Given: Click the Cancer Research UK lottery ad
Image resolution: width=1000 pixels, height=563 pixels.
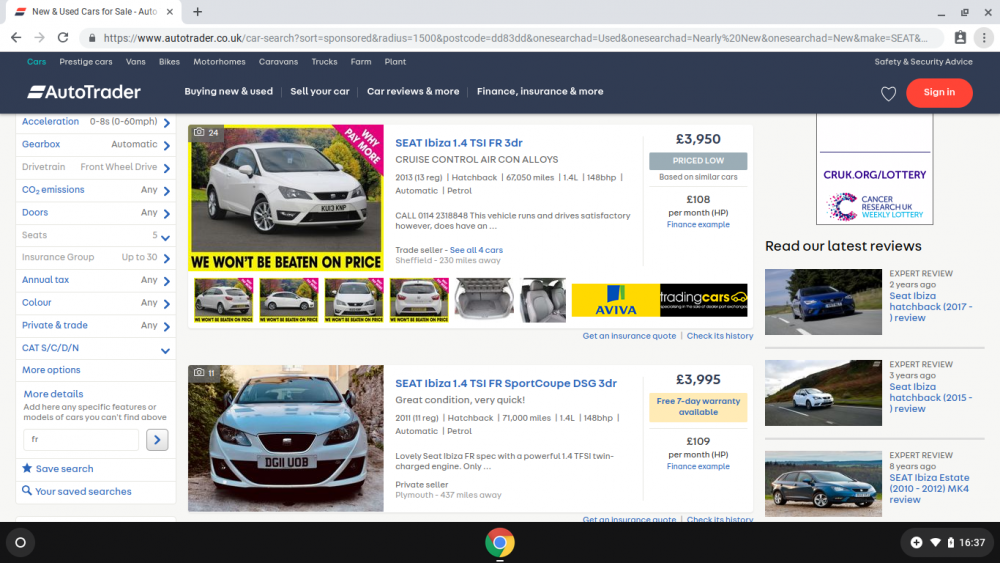Looking at the screenshot, I should click(874, 170).
